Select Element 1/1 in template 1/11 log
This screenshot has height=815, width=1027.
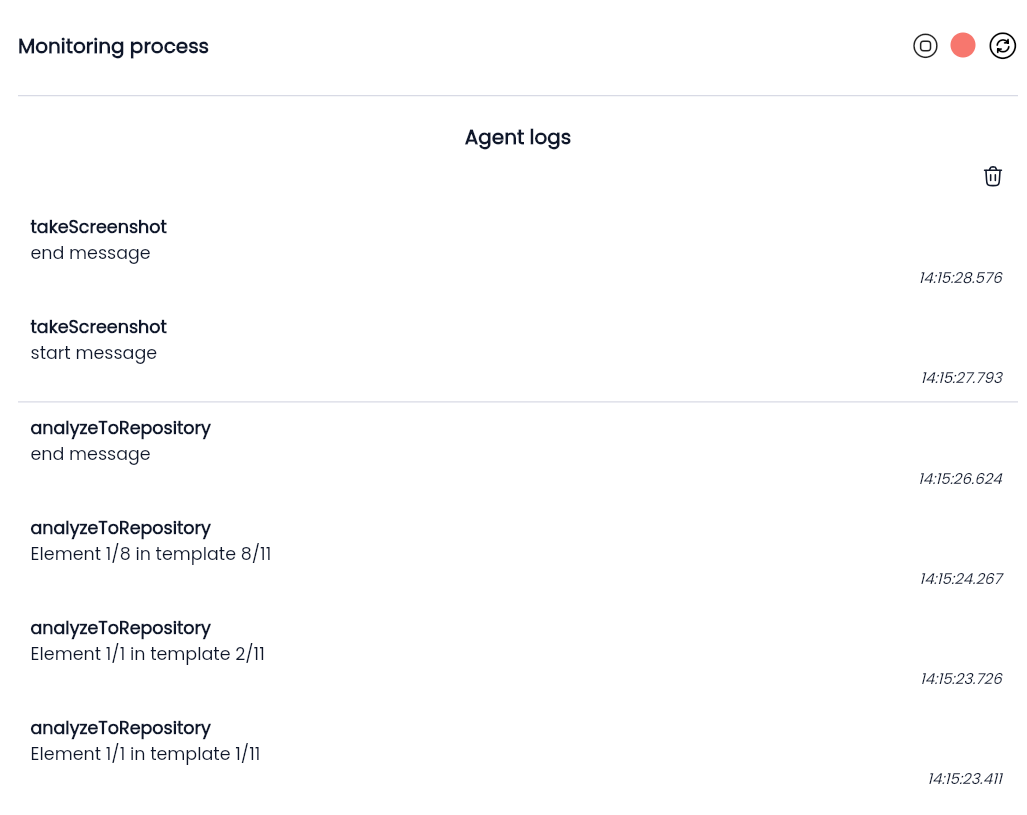(x=517, y=753)
